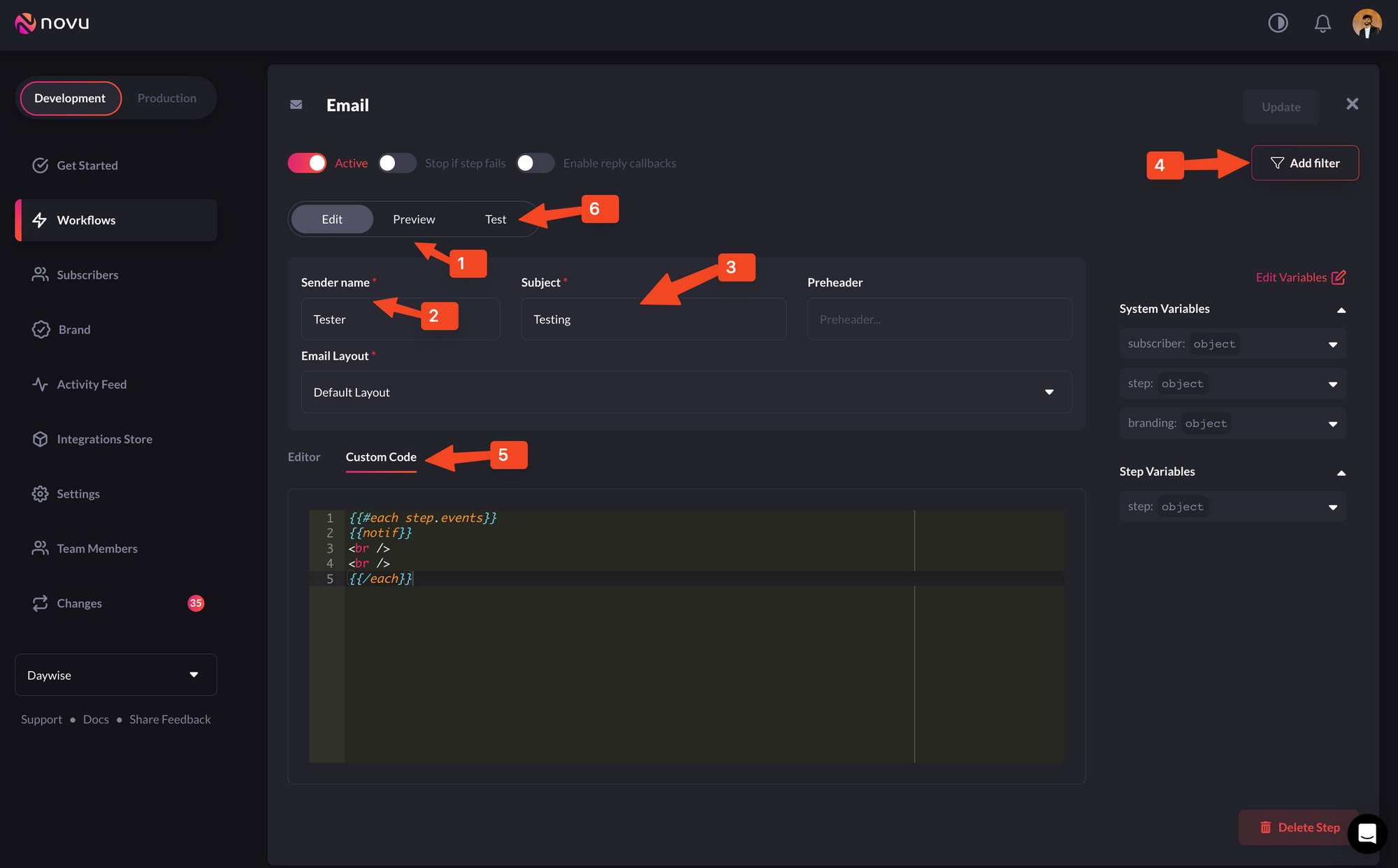Switch to the Preview tab
Image resolution: width=1398 pixels, height=868 pixels.
pyautogui.click(x=414, y=219)
